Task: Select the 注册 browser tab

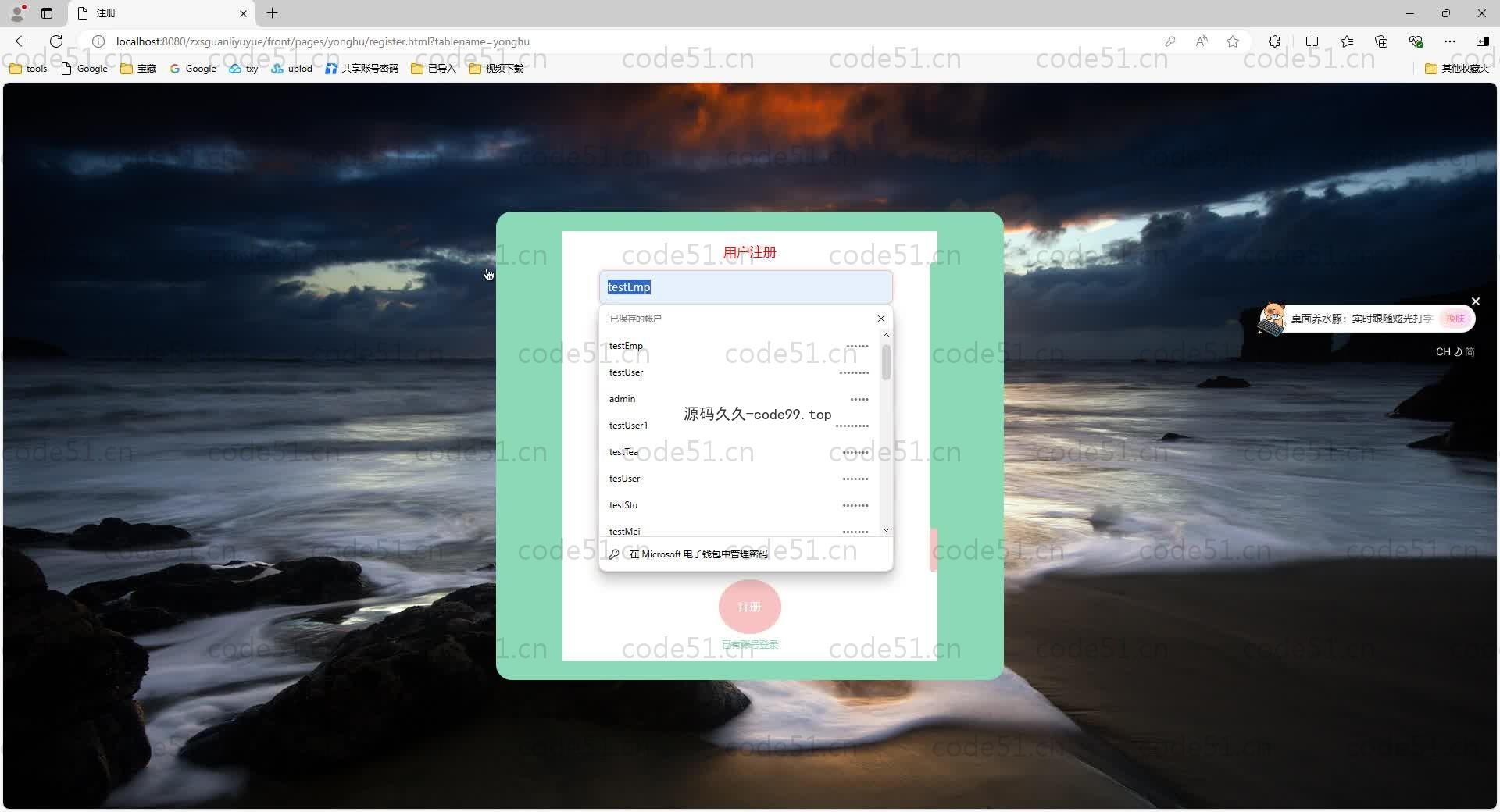Action: (x=162, y=13)
